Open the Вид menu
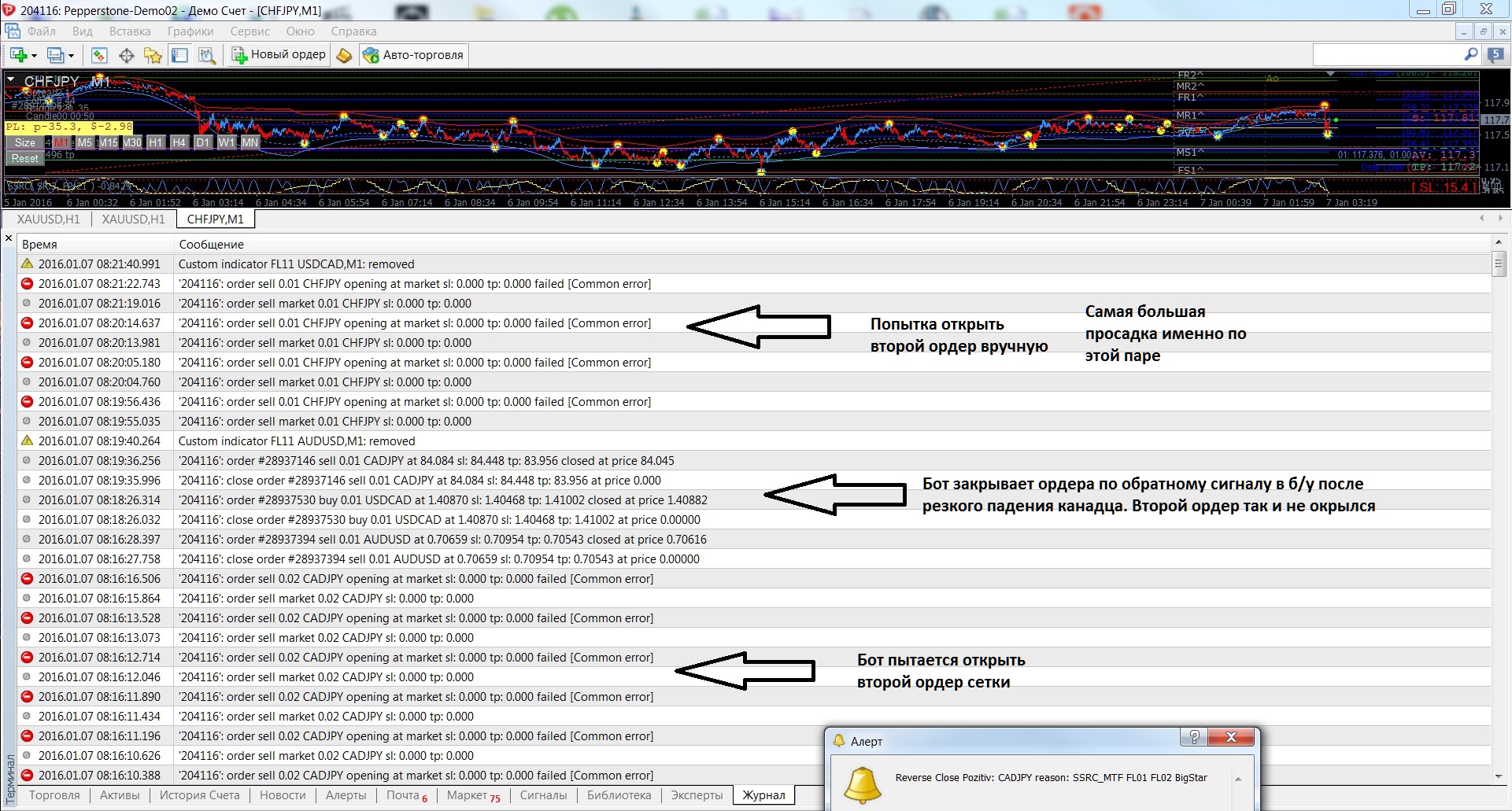The width and height of the screenshot is (1512, 811). pos(83,31)
